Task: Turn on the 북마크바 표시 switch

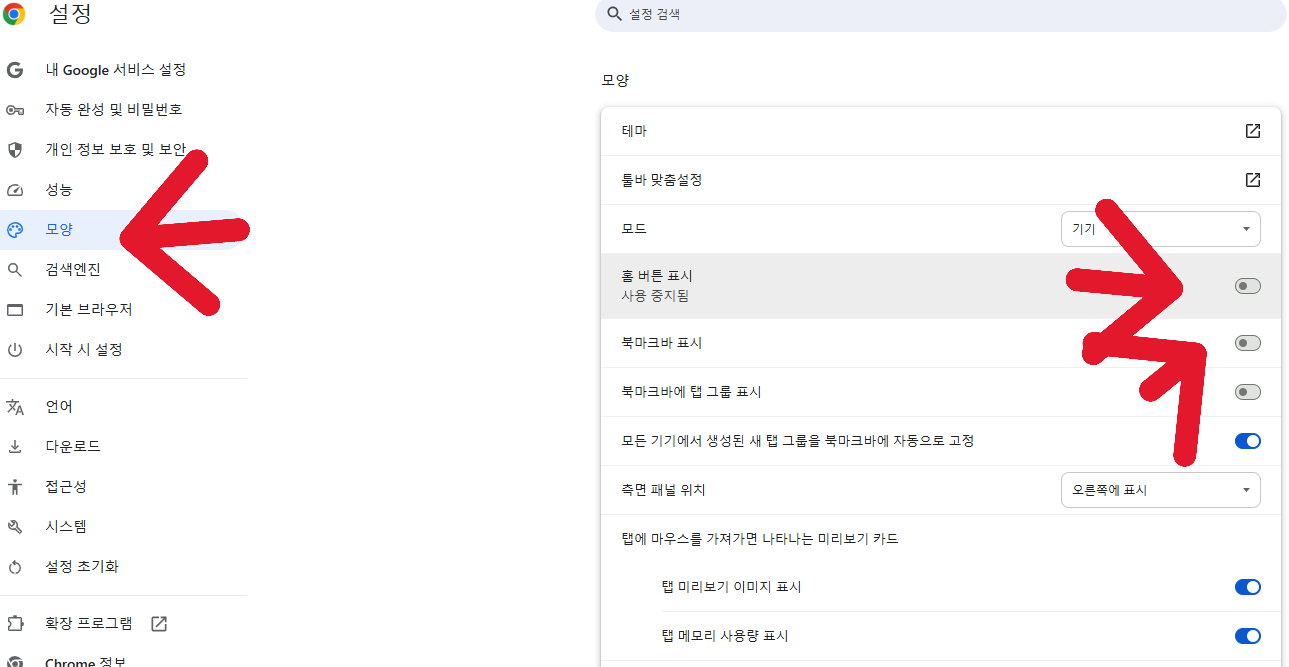Action: pyautogui.click(x=1247, y=342)
